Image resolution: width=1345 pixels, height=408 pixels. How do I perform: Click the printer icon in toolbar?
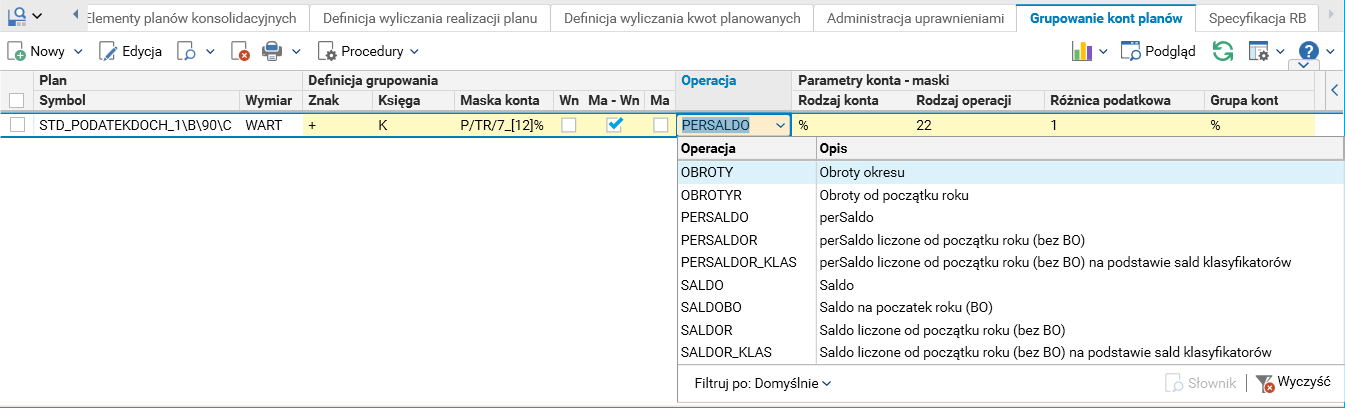tap(272, 51)
